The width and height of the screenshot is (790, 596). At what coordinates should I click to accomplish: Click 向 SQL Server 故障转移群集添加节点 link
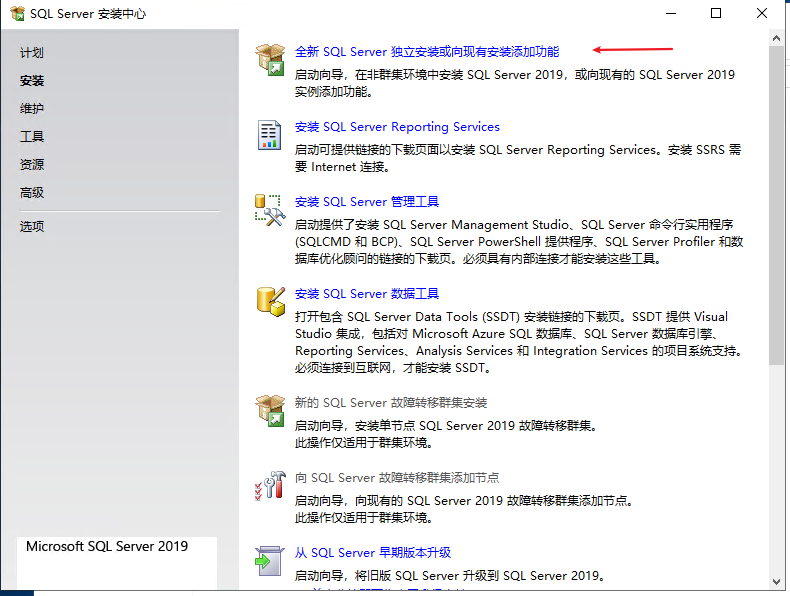pyautogui.click(x=397, y=478)
